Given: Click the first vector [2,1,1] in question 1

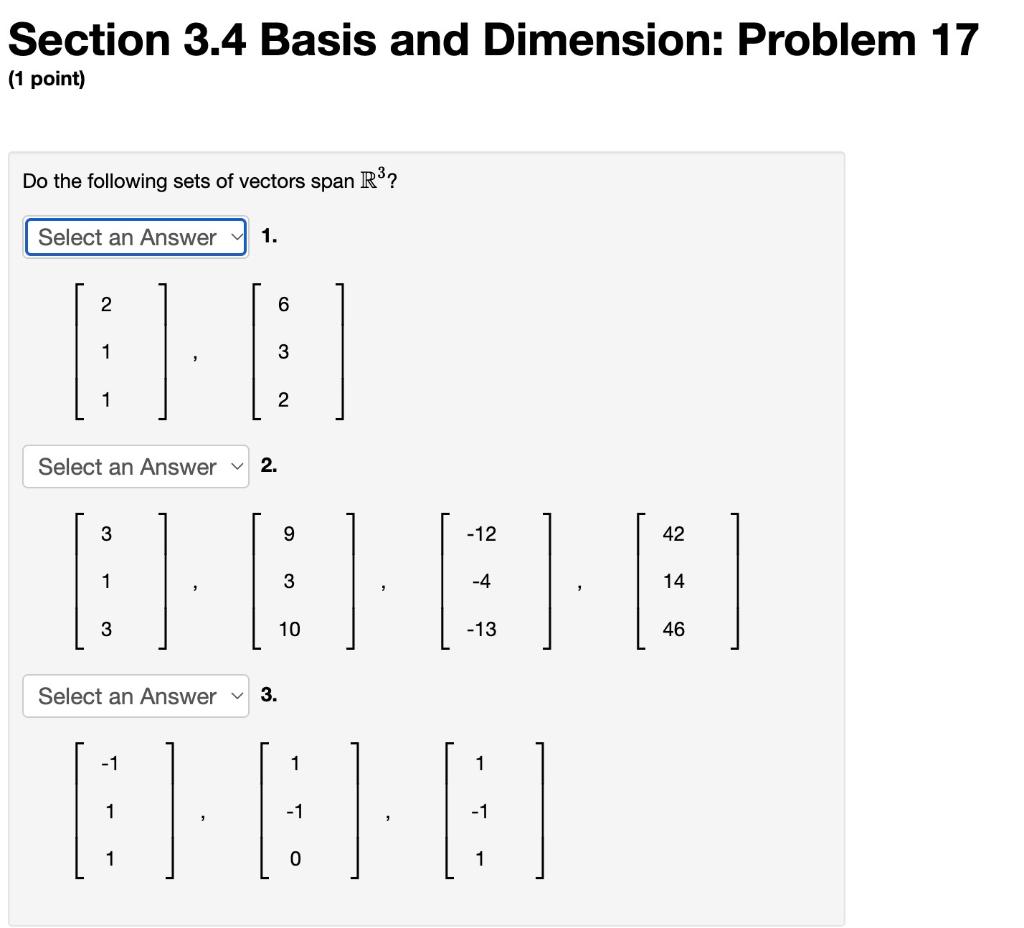Looking at the screenshot, I should coord(120,351).
